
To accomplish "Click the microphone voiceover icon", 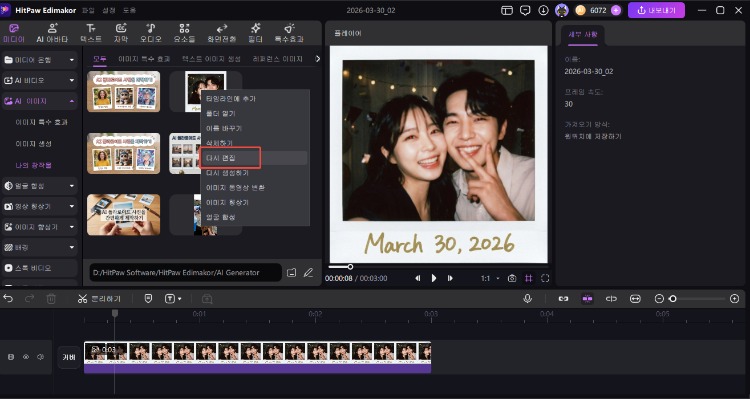I will pyautogui.click(x=527, y=299).
